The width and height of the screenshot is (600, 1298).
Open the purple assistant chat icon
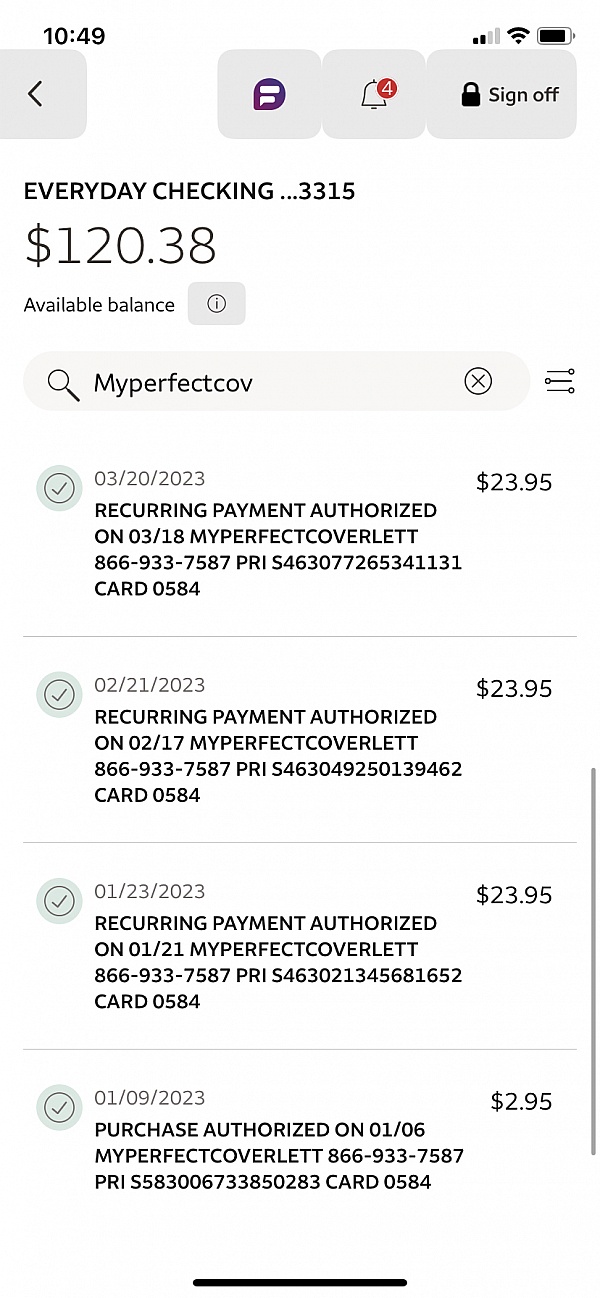coord(269,95)
